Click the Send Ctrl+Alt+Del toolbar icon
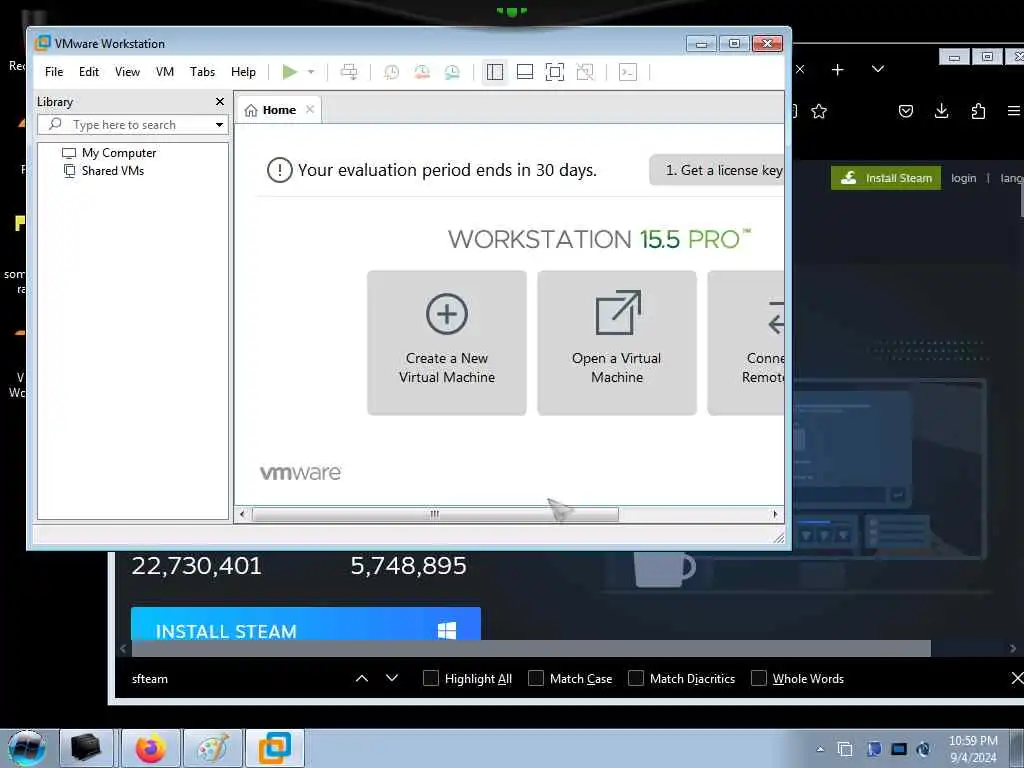This screenshot has width=1024, height=768. (349, 72)
